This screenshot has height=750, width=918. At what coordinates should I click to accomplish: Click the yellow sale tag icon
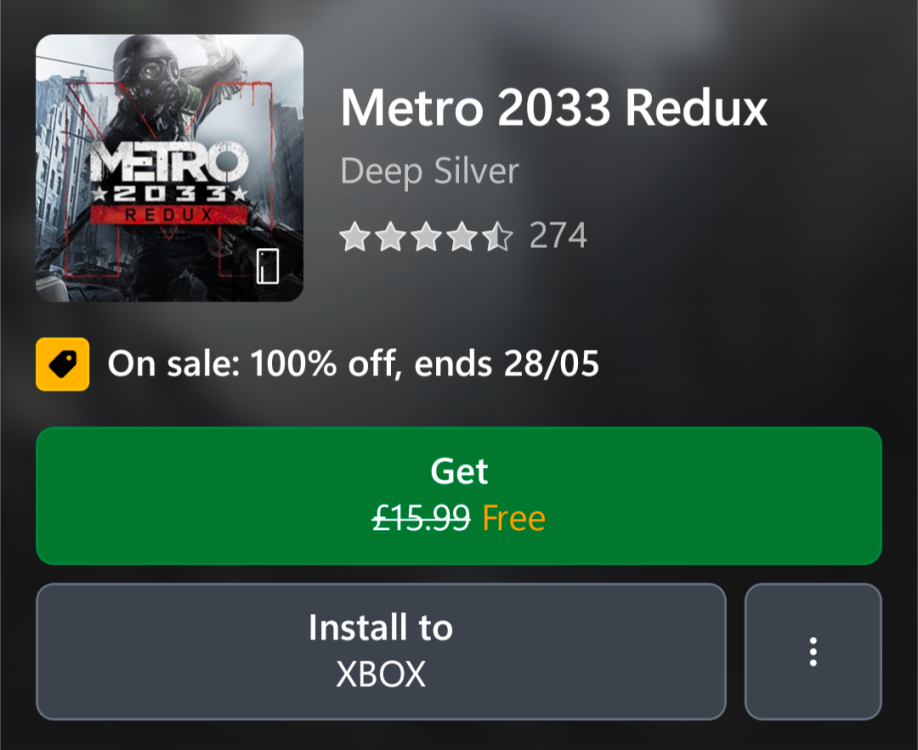click(x=62, y=364)
